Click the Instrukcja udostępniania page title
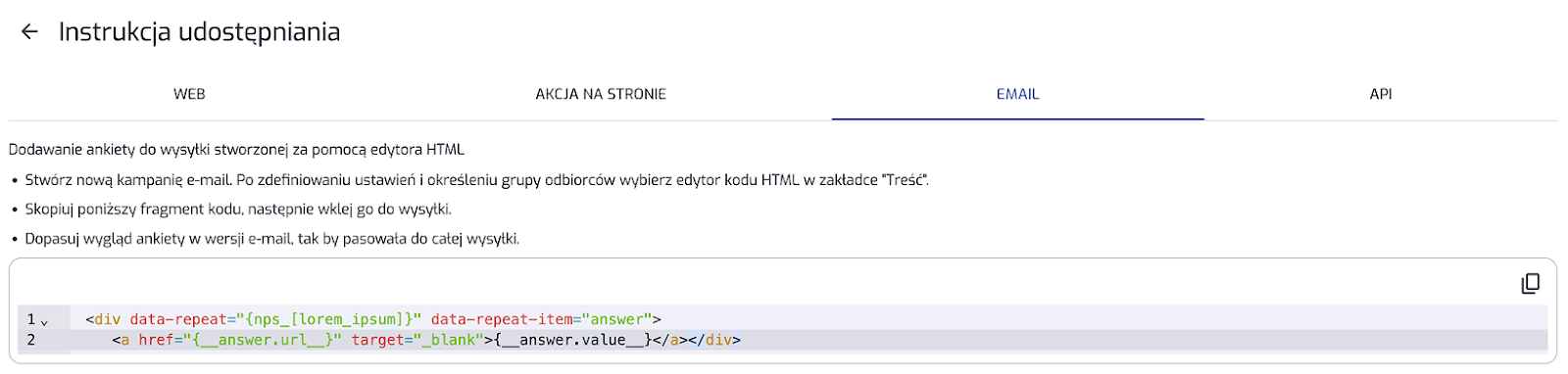The height and width of the screenshot is (374, 1568). click(x=200, y=32)
